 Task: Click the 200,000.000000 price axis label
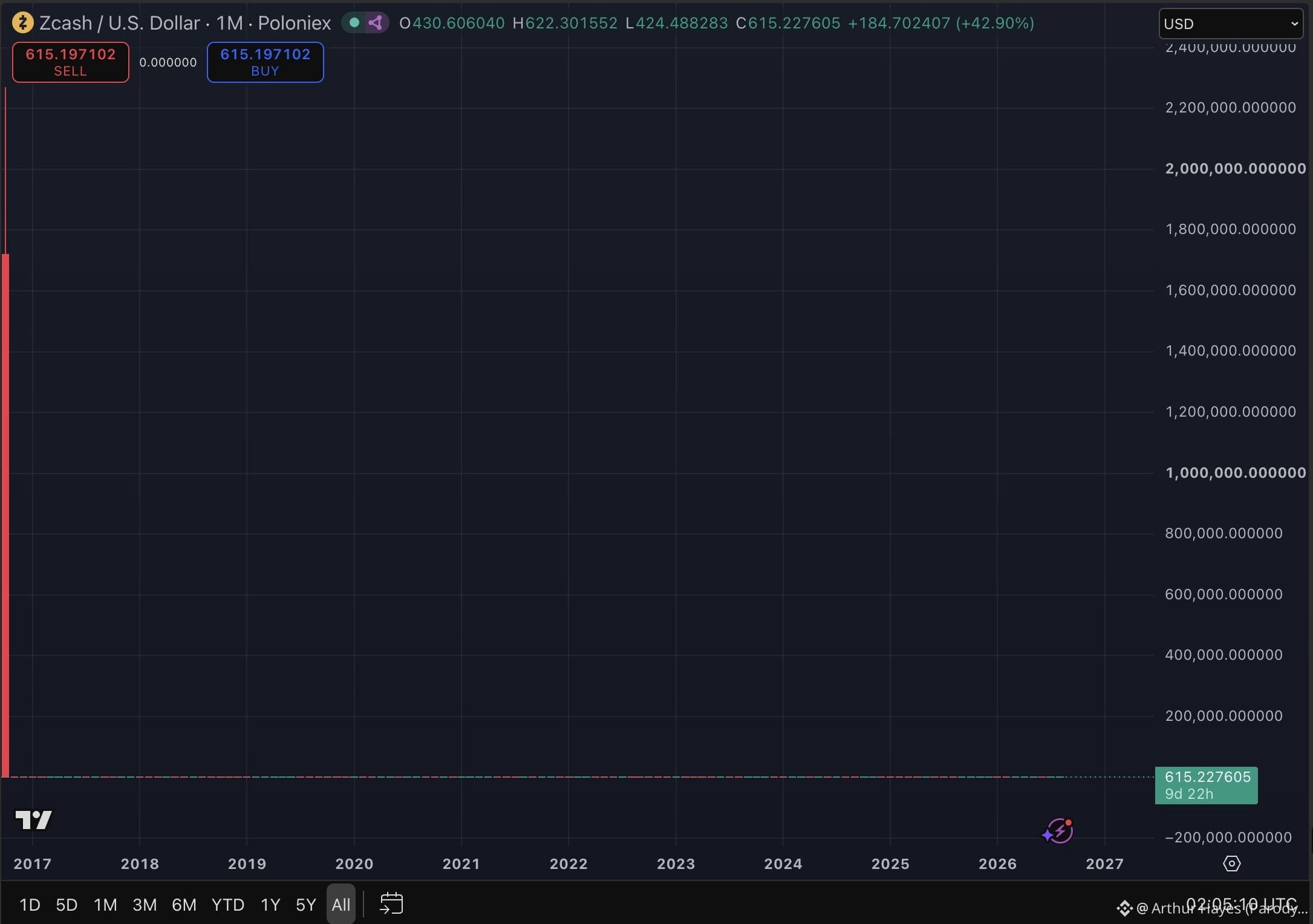pos(1223,716)
